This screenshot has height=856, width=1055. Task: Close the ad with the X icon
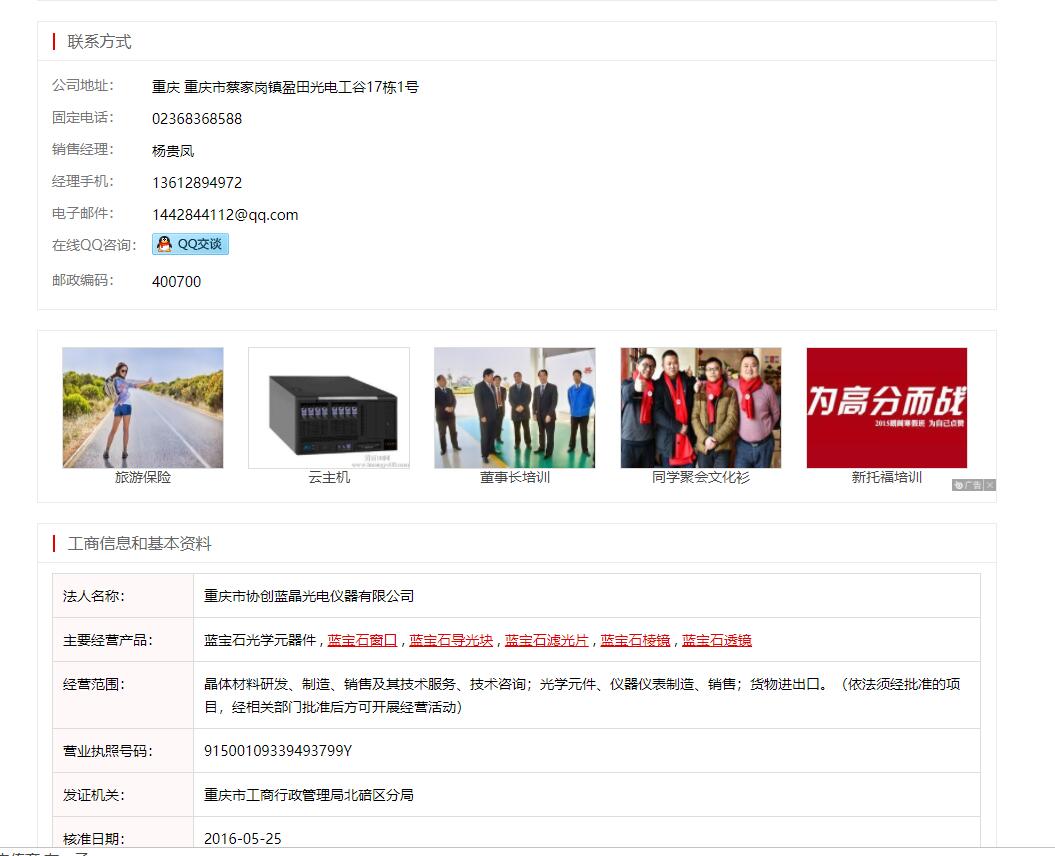point(990,485)
